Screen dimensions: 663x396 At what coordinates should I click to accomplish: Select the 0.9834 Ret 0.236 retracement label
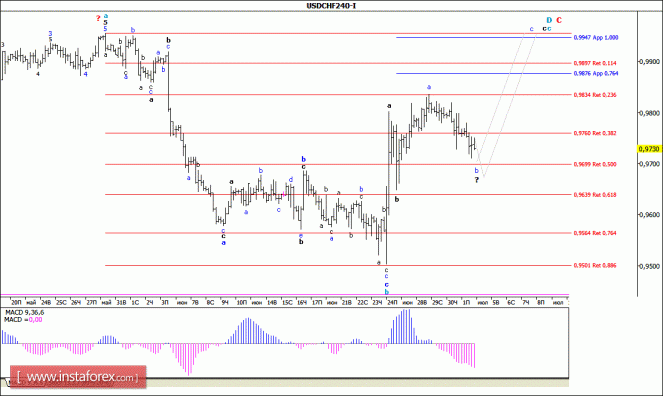tap(595, 95)
